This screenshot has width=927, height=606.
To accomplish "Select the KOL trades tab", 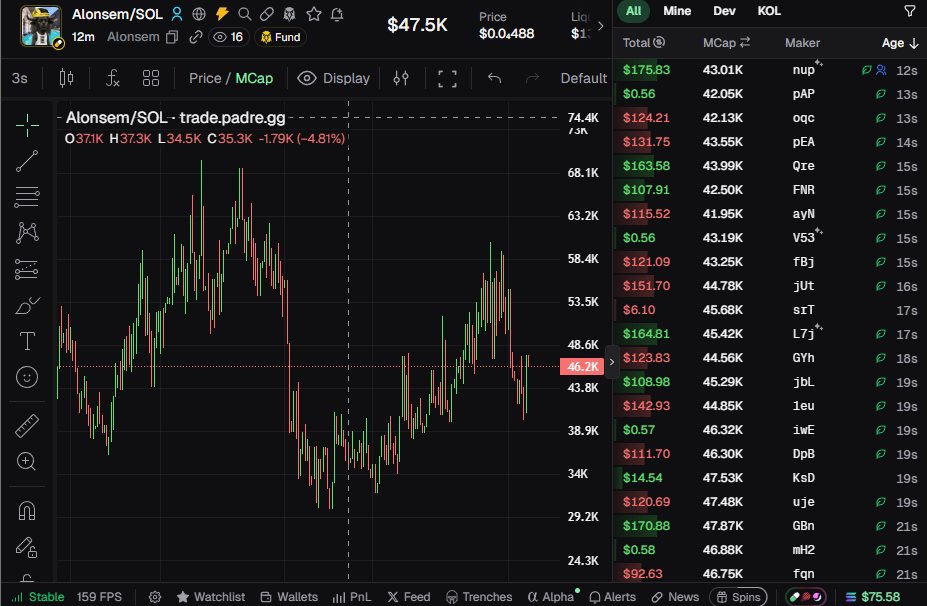I will click(x=769, y=11).
